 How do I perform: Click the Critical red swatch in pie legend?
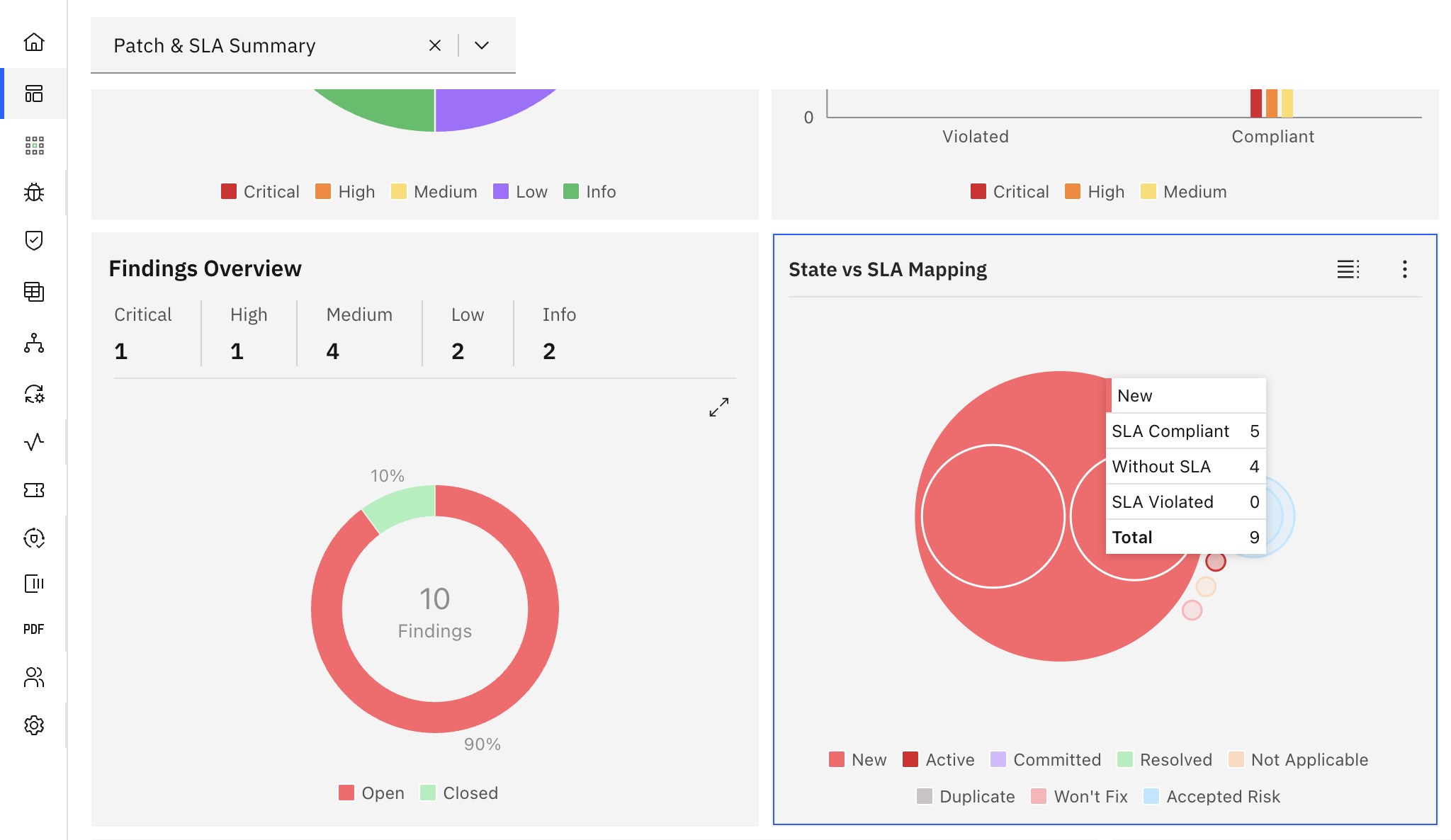pos(229,191)
